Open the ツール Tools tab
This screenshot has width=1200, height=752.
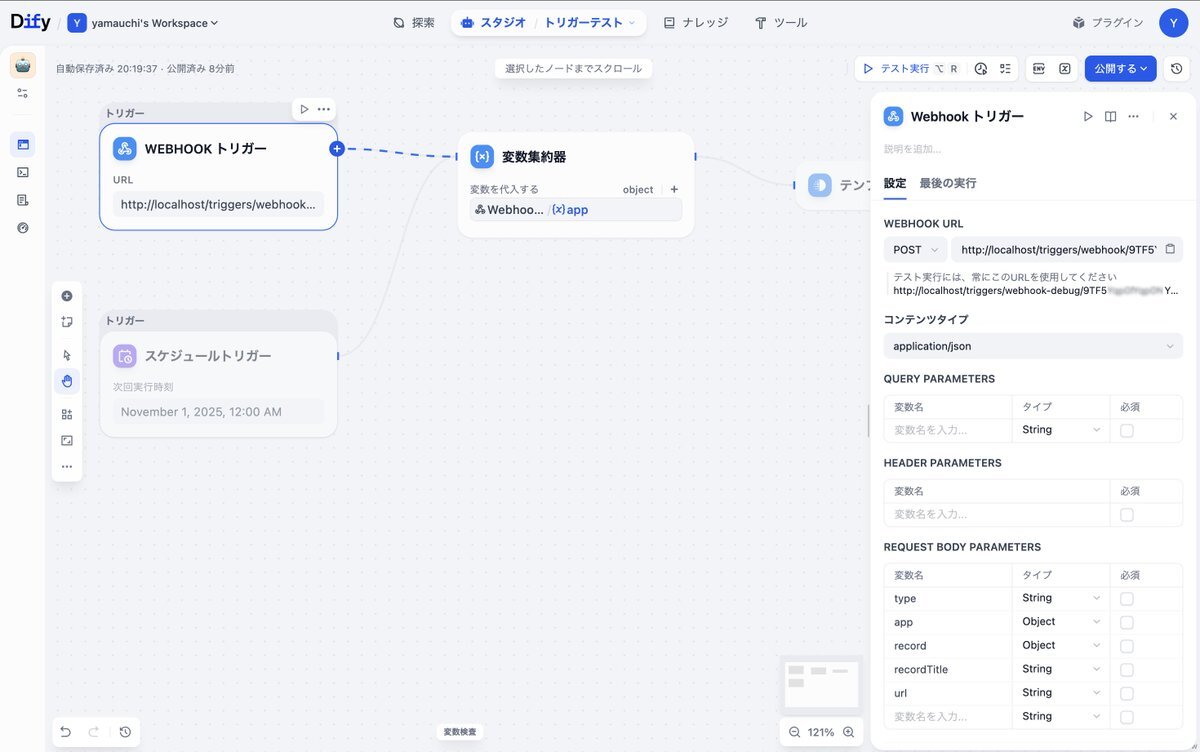tap(781, 22)
